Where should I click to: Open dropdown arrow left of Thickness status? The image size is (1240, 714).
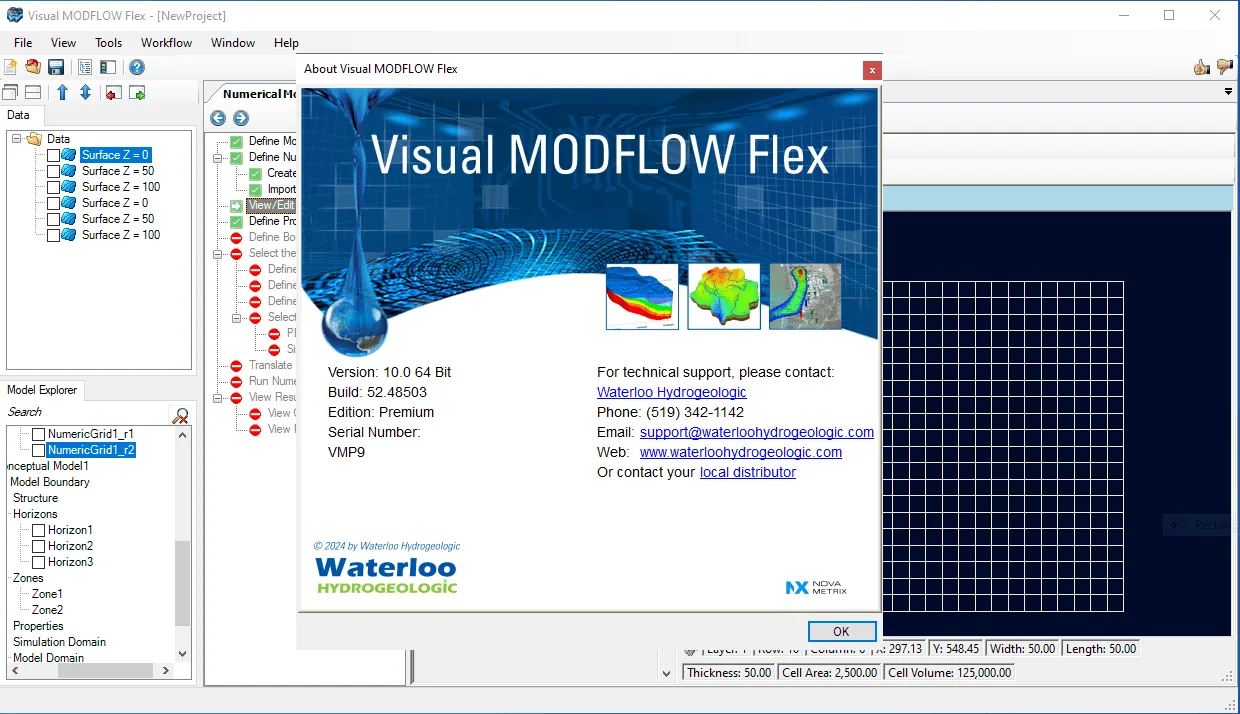click(668, 673)
